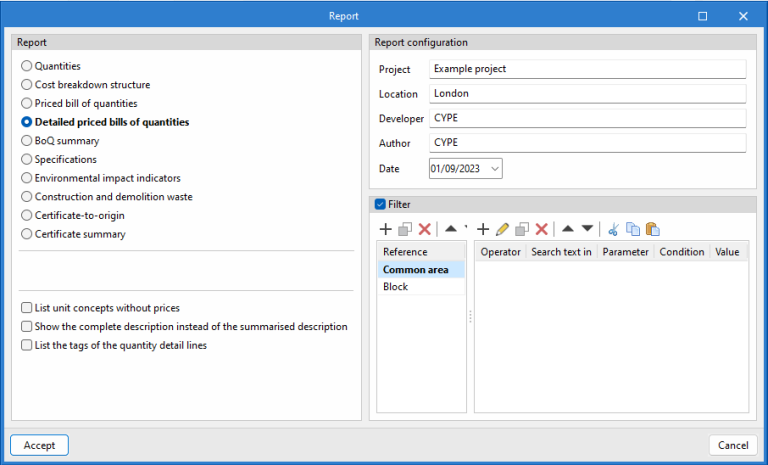Add a new filter reference

pos(385,229)
